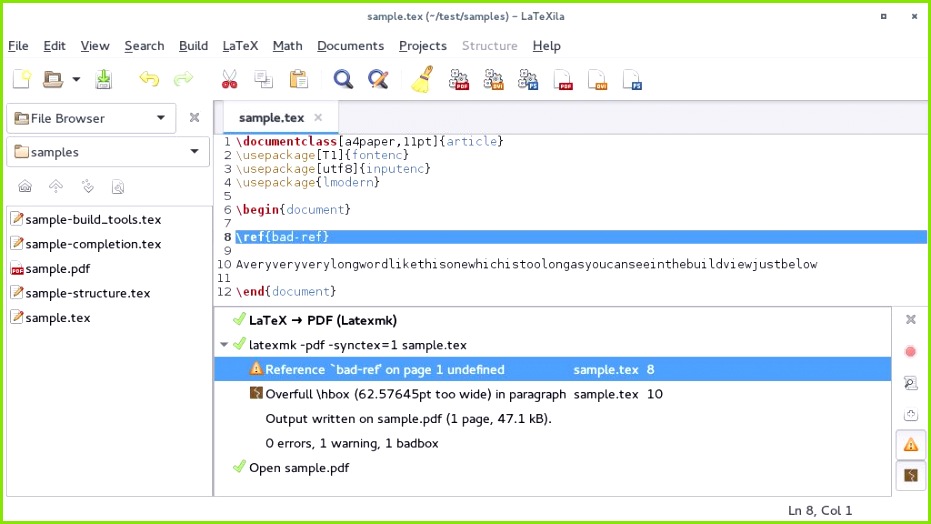Open the View menu
The width and height of the screenshot is (931, 524).
tap(95, 46)
